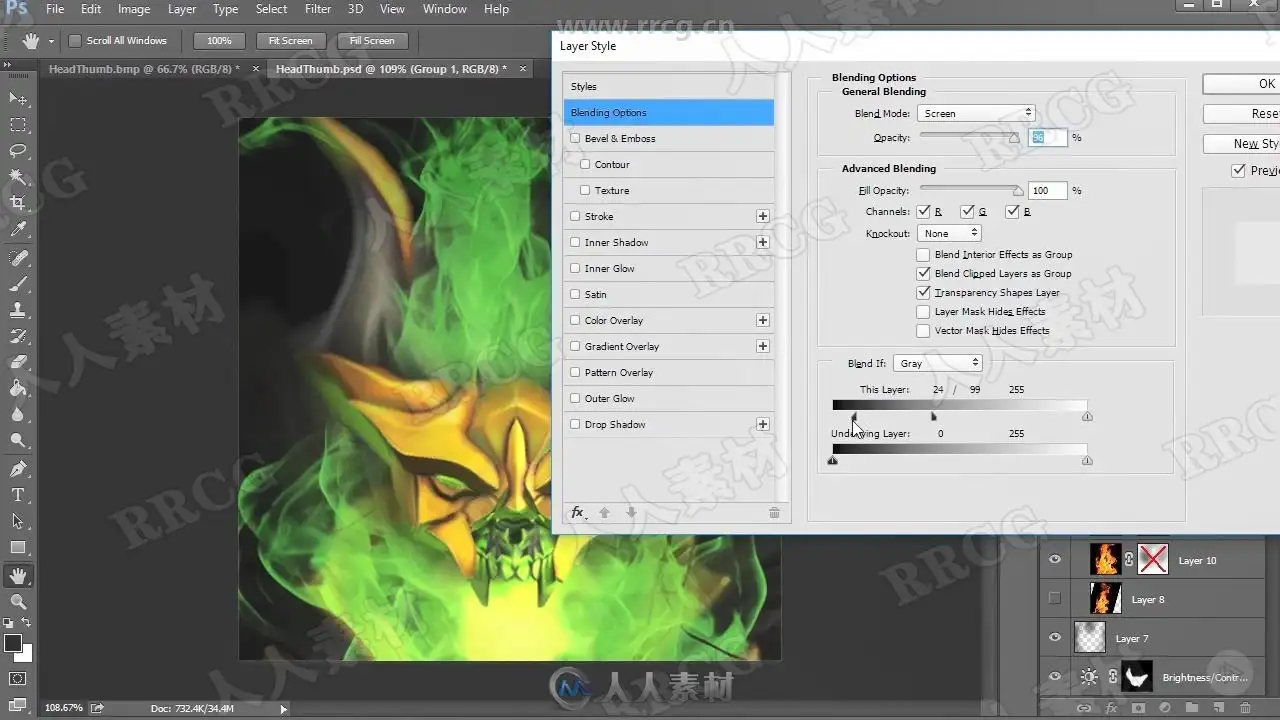Select the Crop tool
Viewport: 1280px width, 720px height.
(x=18, y=203)
